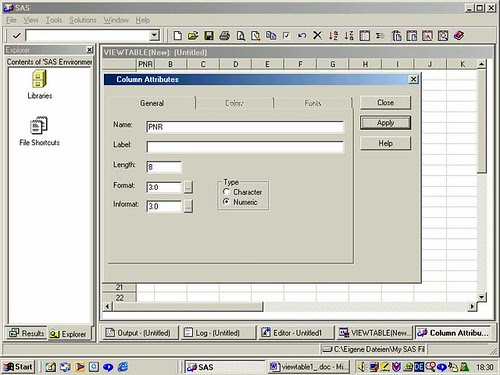This screenshot has width=500, height=375.
Task: Print using the printer toolbar icon
Action: click(x=225, y=35)
